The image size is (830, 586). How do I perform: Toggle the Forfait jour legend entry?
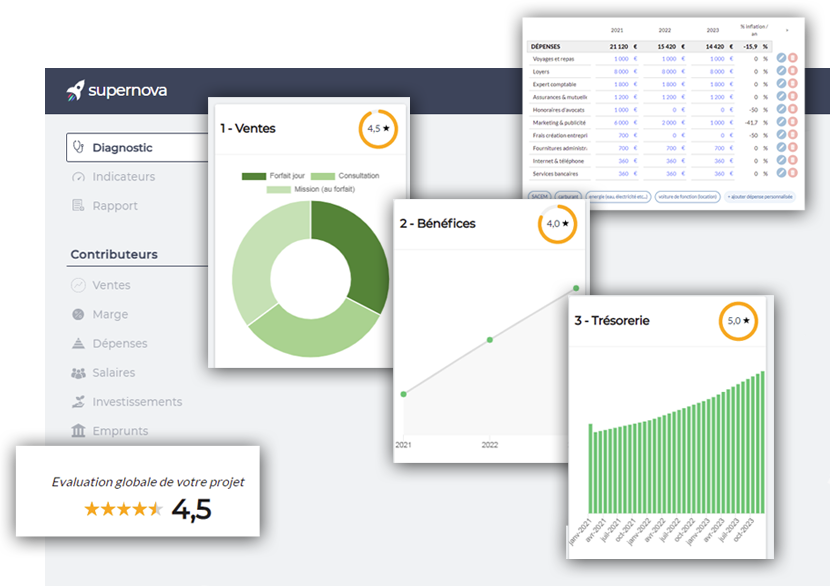[x=273, y=176]
